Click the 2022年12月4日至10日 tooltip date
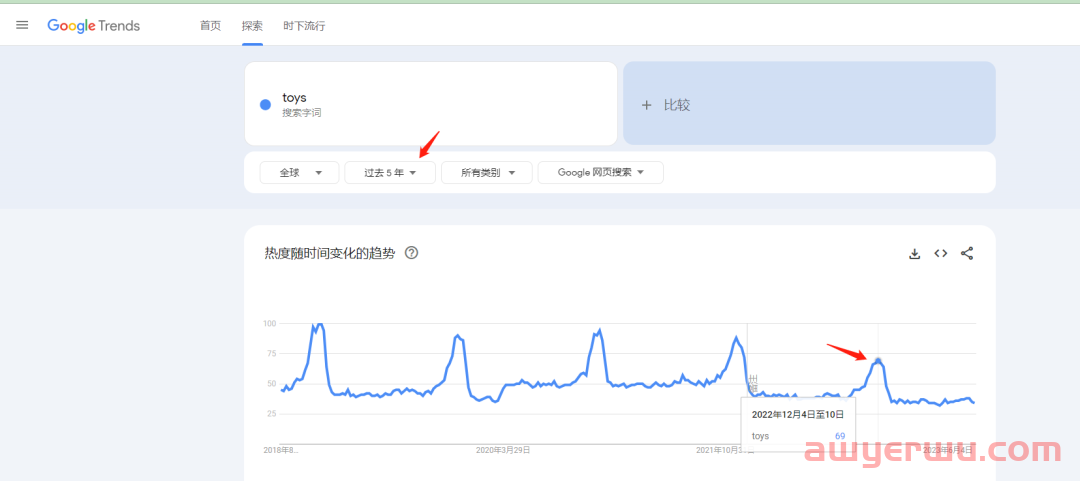This screenshot has height=481, width=1080. point(798,415)
